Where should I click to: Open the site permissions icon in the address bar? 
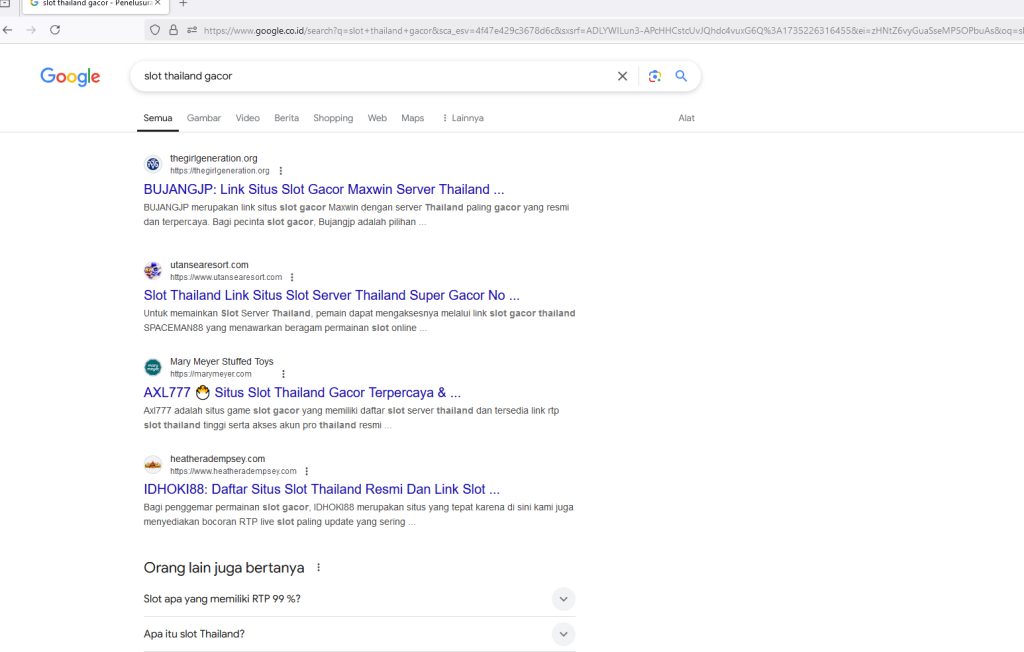click(192, 30)
